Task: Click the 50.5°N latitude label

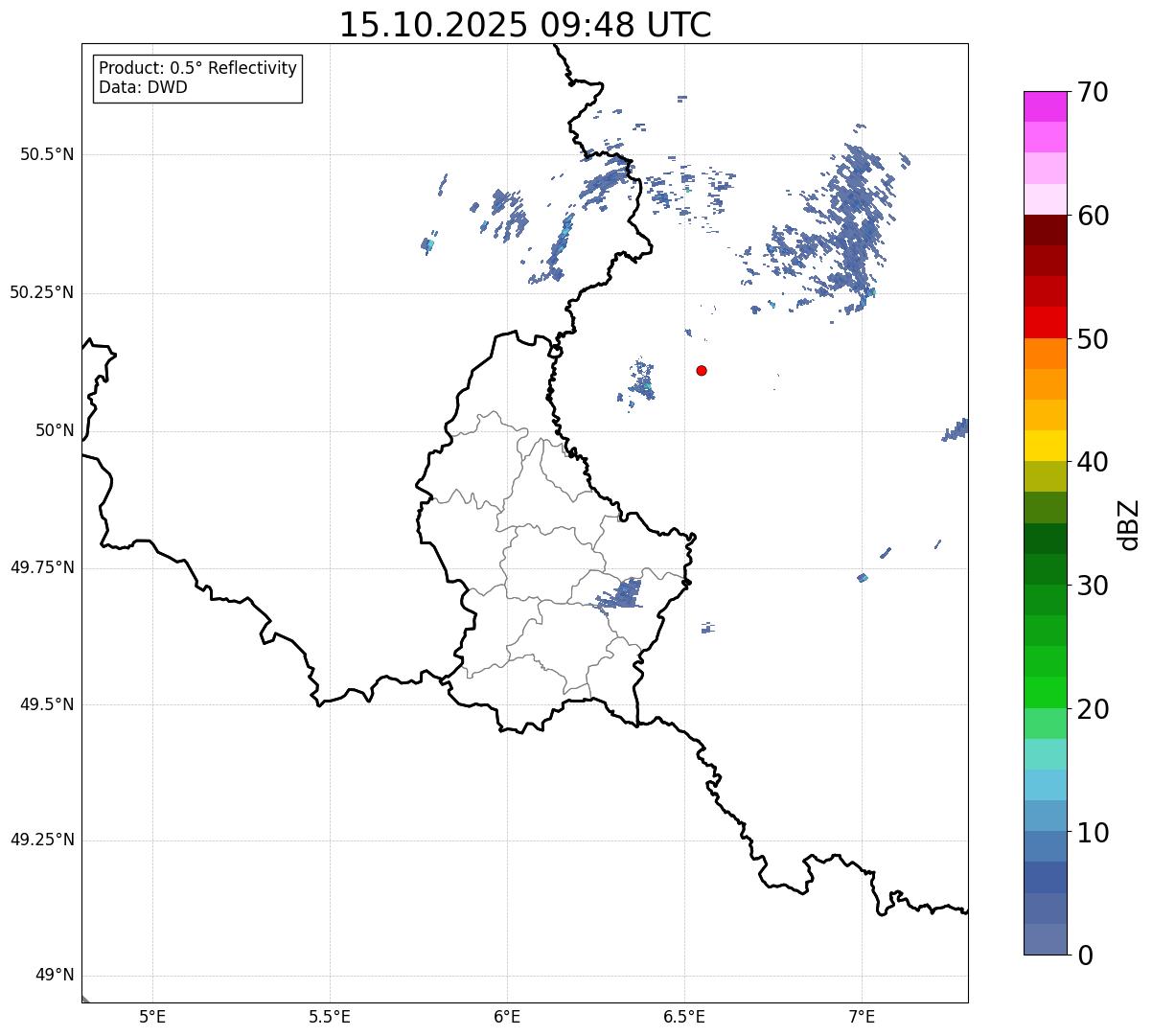Action: (x=47, y=154)
